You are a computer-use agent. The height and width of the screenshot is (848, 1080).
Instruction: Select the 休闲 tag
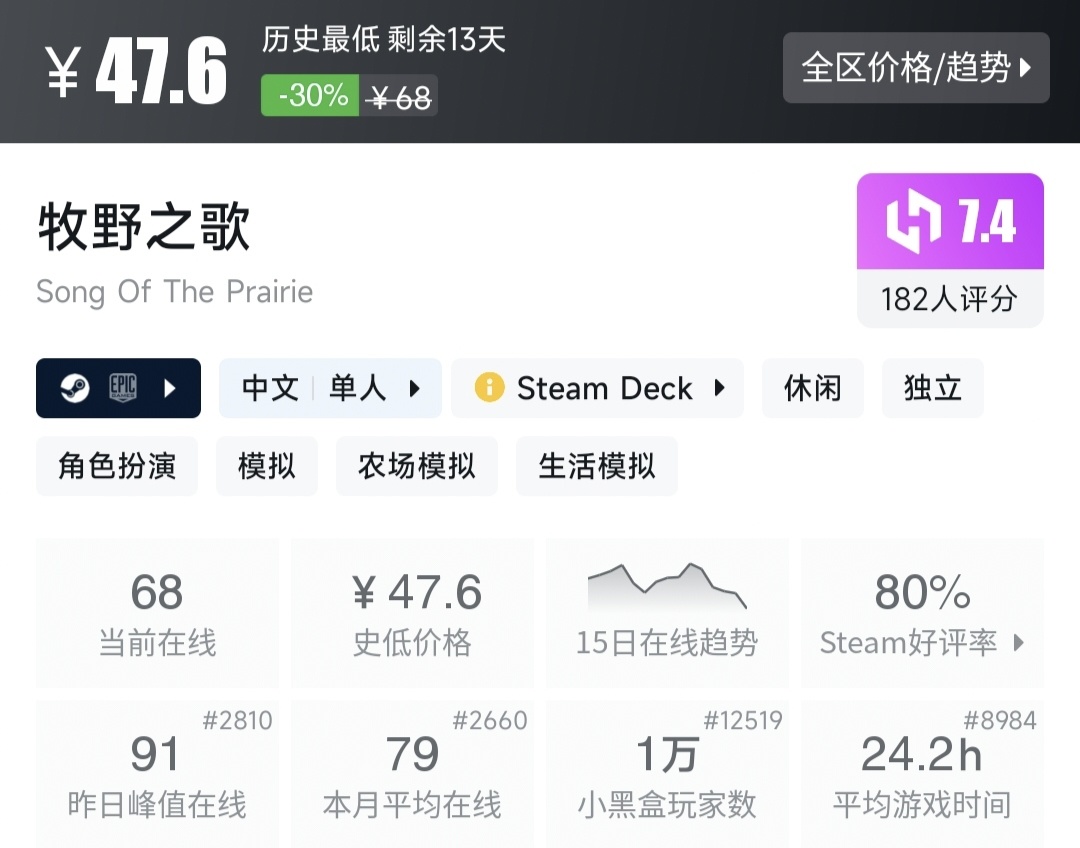click(x=812, y=388)
